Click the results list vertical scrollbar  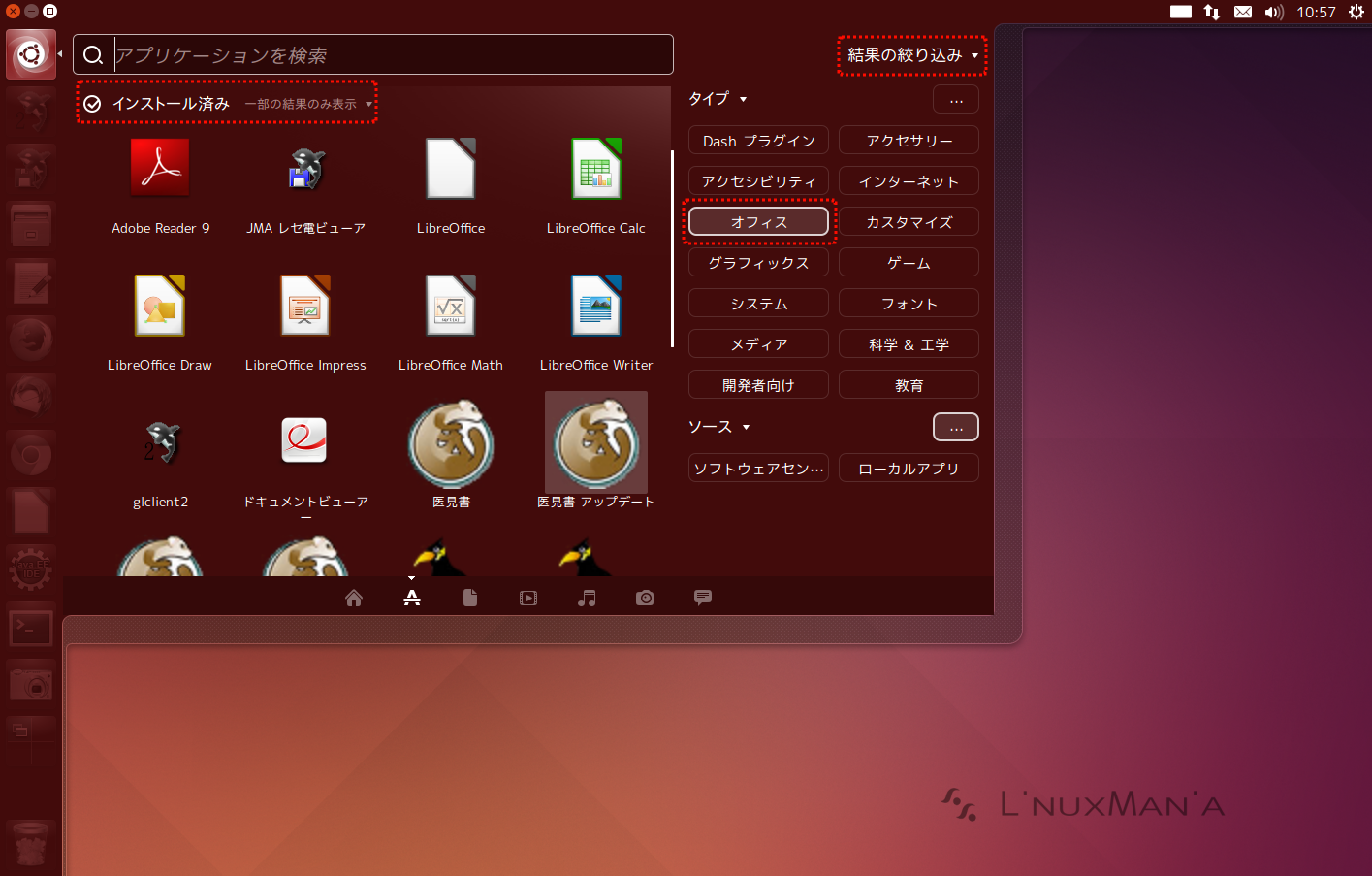671,248
